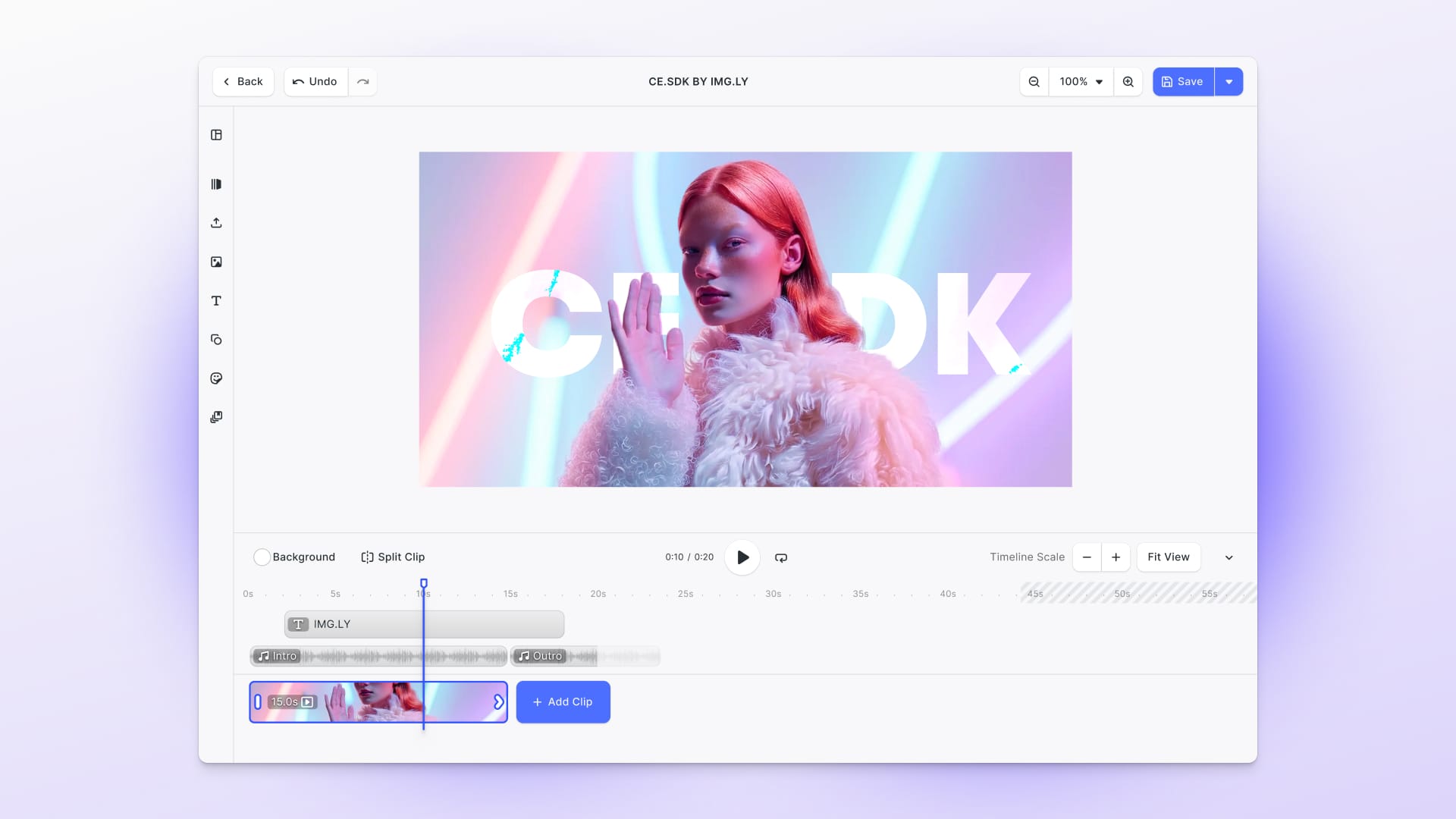Click the Background color circle
1456x819 pixels.
(262, 557)
